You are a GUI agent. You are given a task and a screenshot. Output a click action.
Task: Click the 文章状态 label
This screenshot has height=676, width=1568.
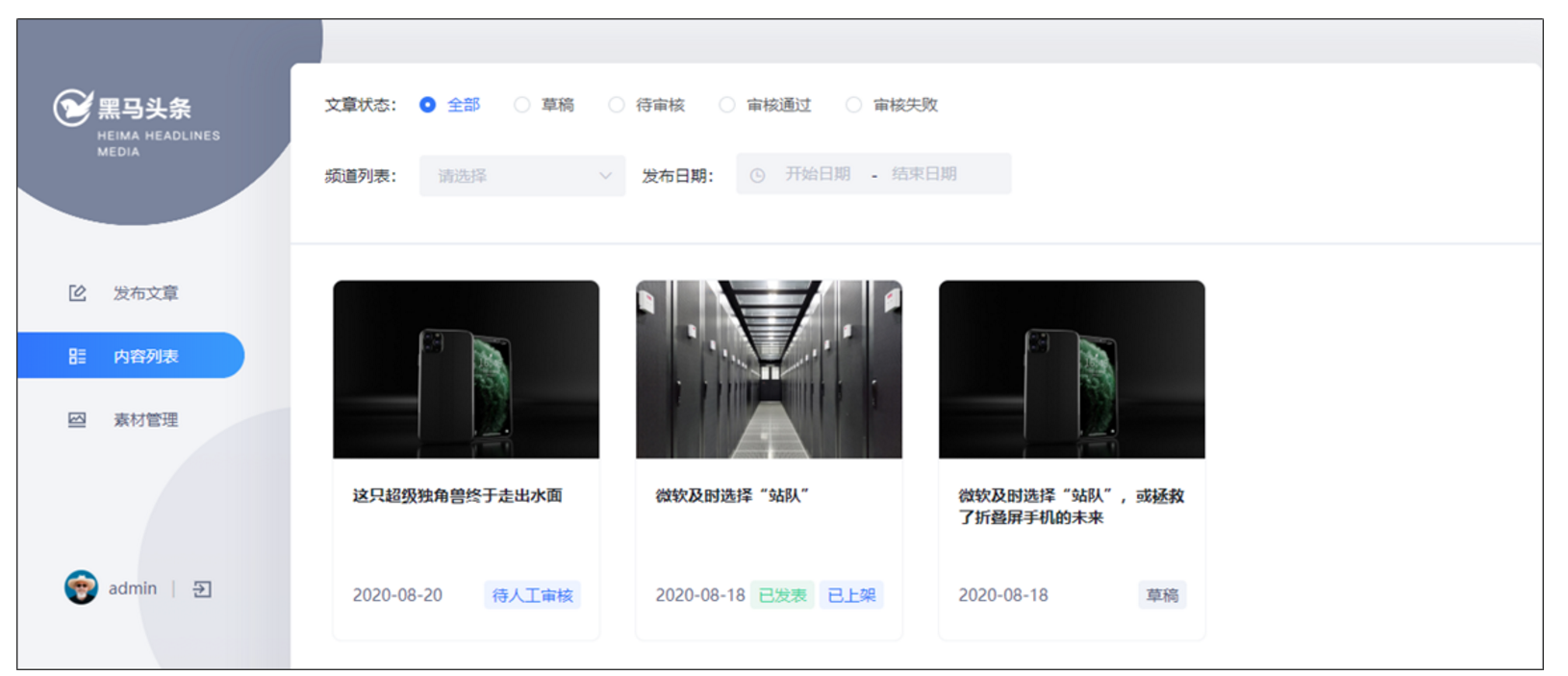(361, 105)
